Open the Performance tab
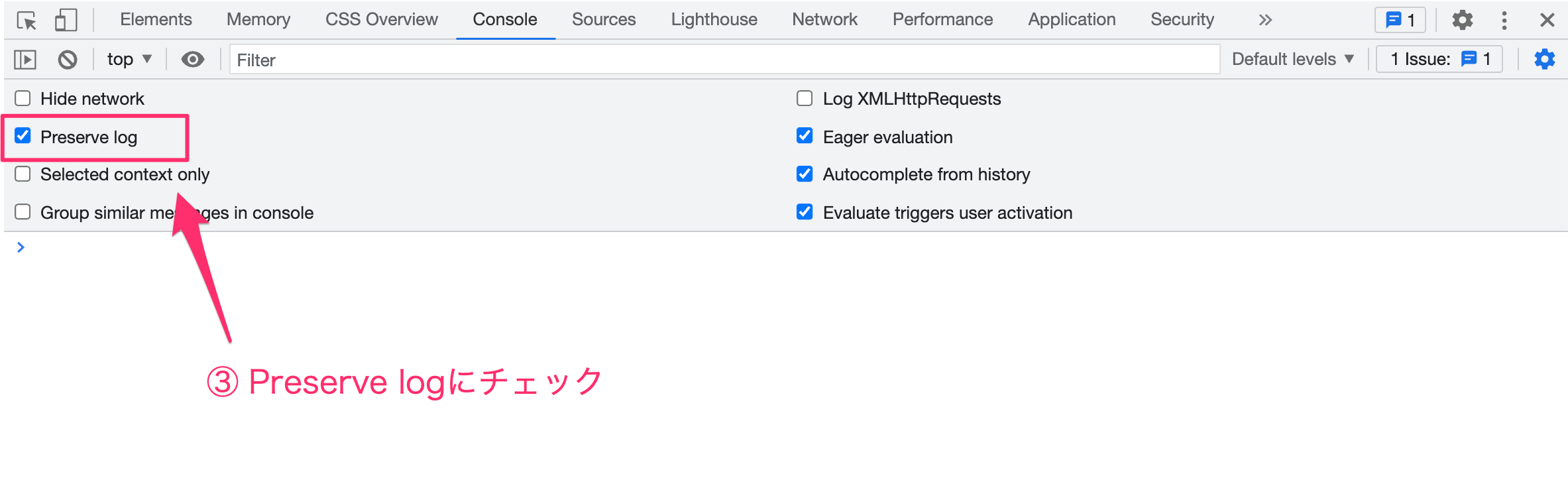Image resolution: width=1568 pixels, height=480 pixels. pos(942,19)
